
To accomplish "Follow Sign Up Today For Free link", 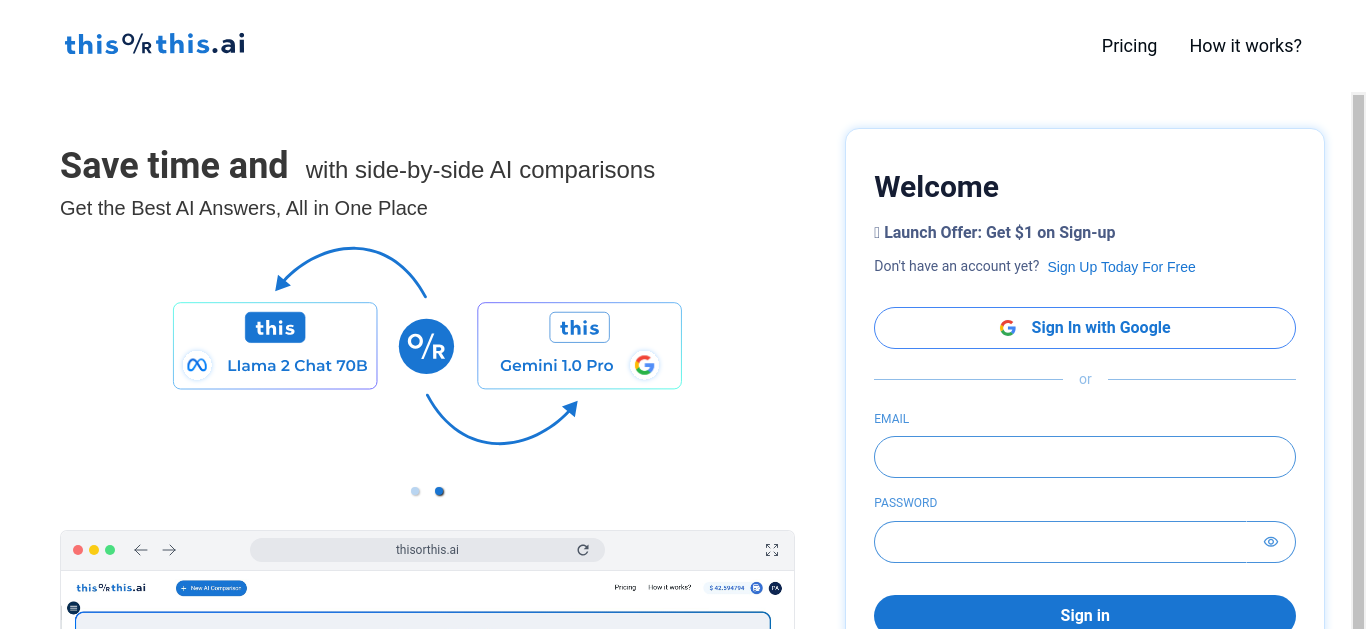I will tap(1122, 267).
